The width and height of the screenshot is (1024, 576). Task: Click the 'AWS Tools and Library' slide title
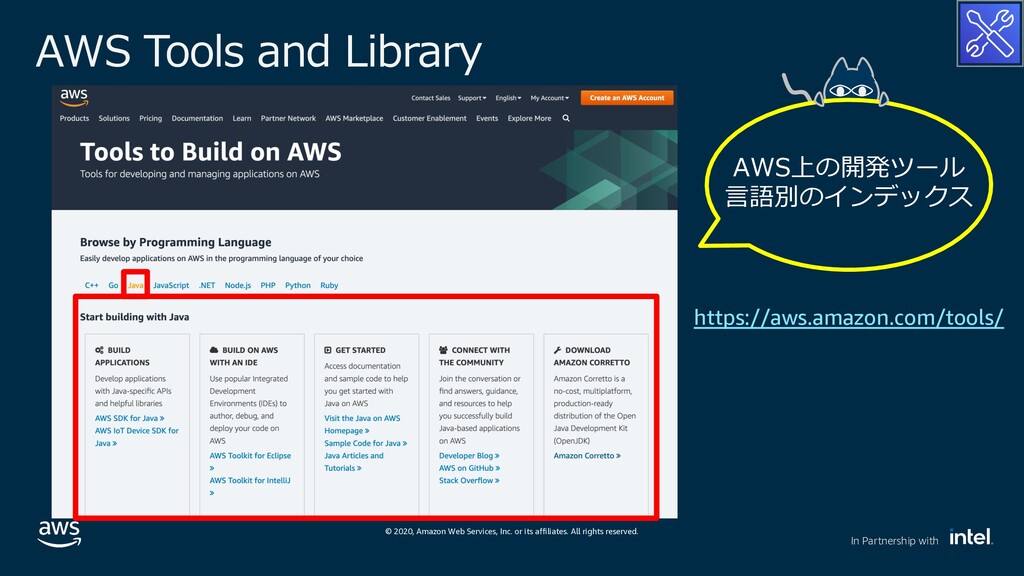259,52
